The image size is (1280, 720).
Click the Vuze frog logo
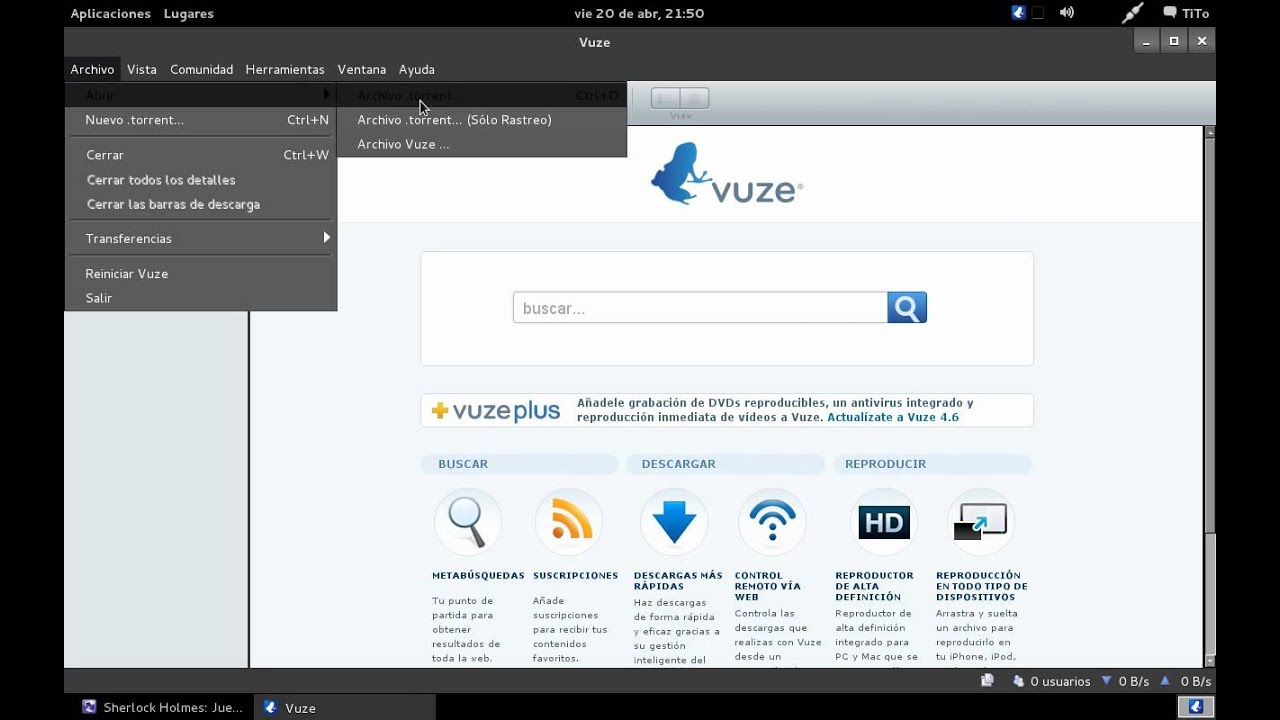pos(726,174)
